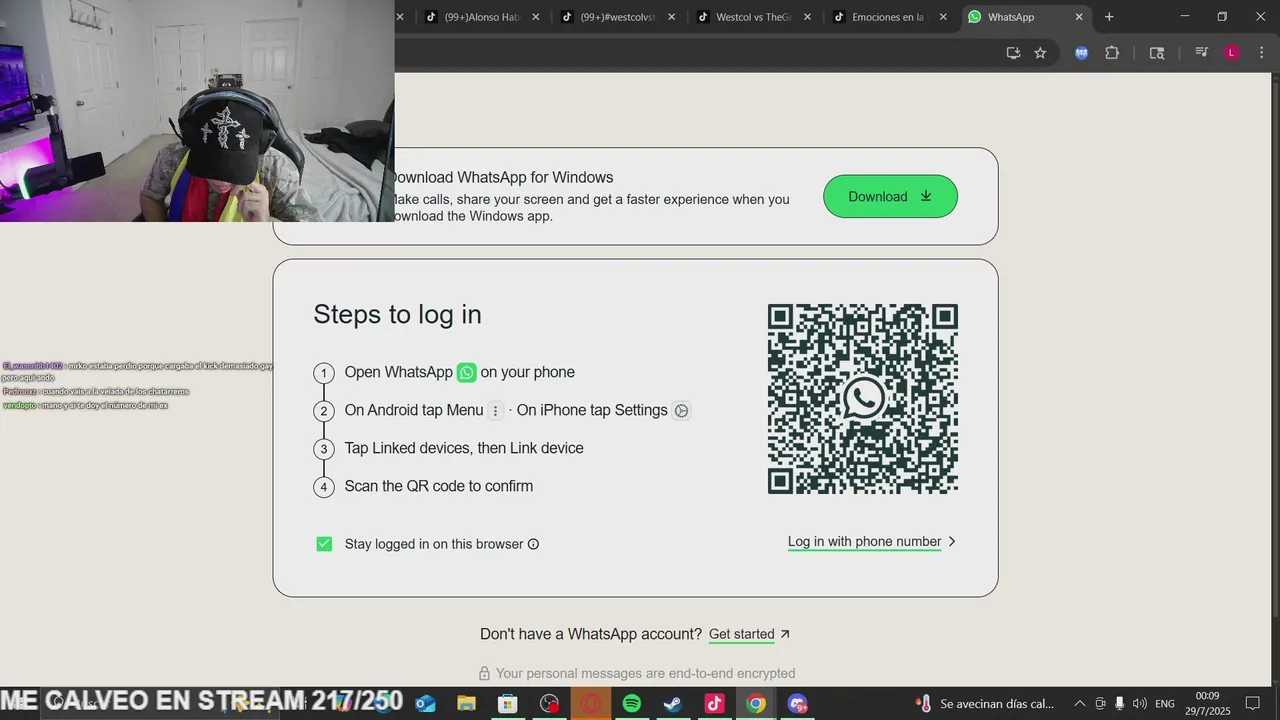Viewport: 1280px width, 720px height.
Task: Uncheck 'Stay logged in on this browser'
Action: (324, 544)
